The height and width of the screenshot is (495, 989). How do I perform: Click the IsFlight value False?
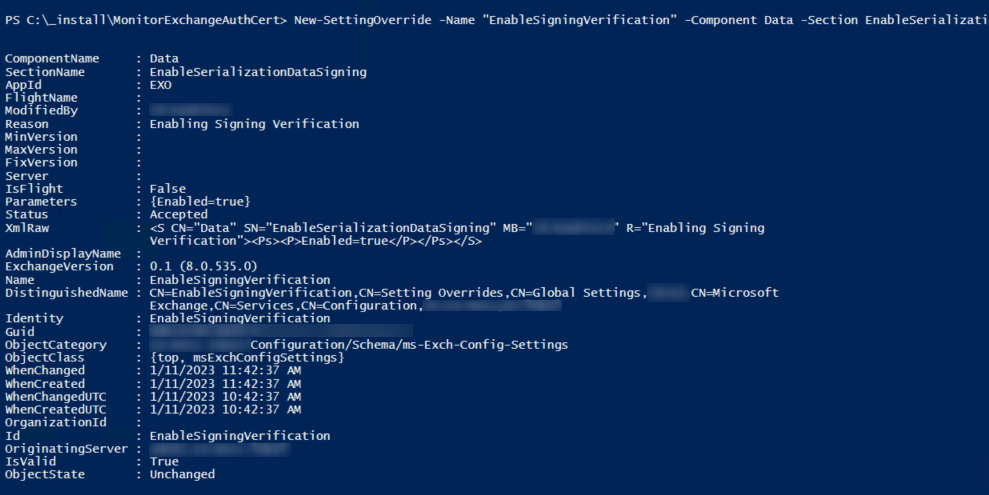point(168,189)
